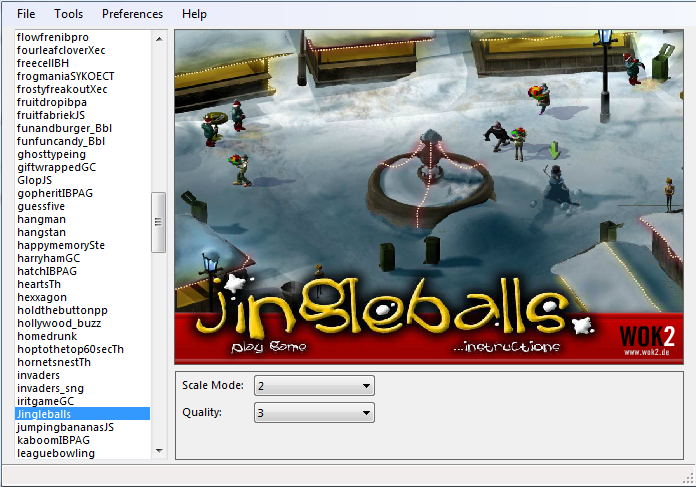Pick frostyfreakoutXec from the list

tap(82, 89)
